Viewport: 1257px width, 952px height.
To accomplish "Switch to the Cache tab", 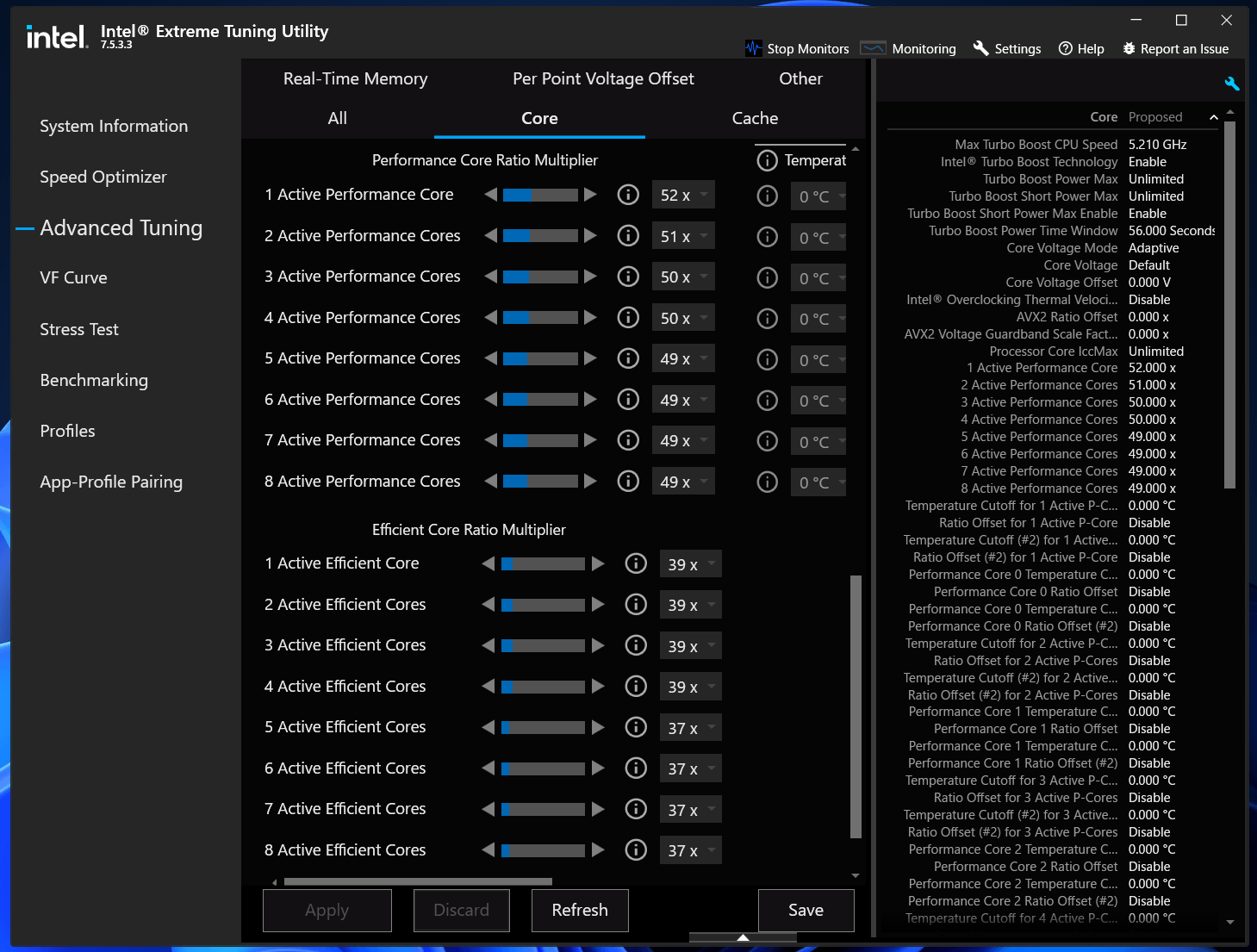I will click(x=755, y=118).
